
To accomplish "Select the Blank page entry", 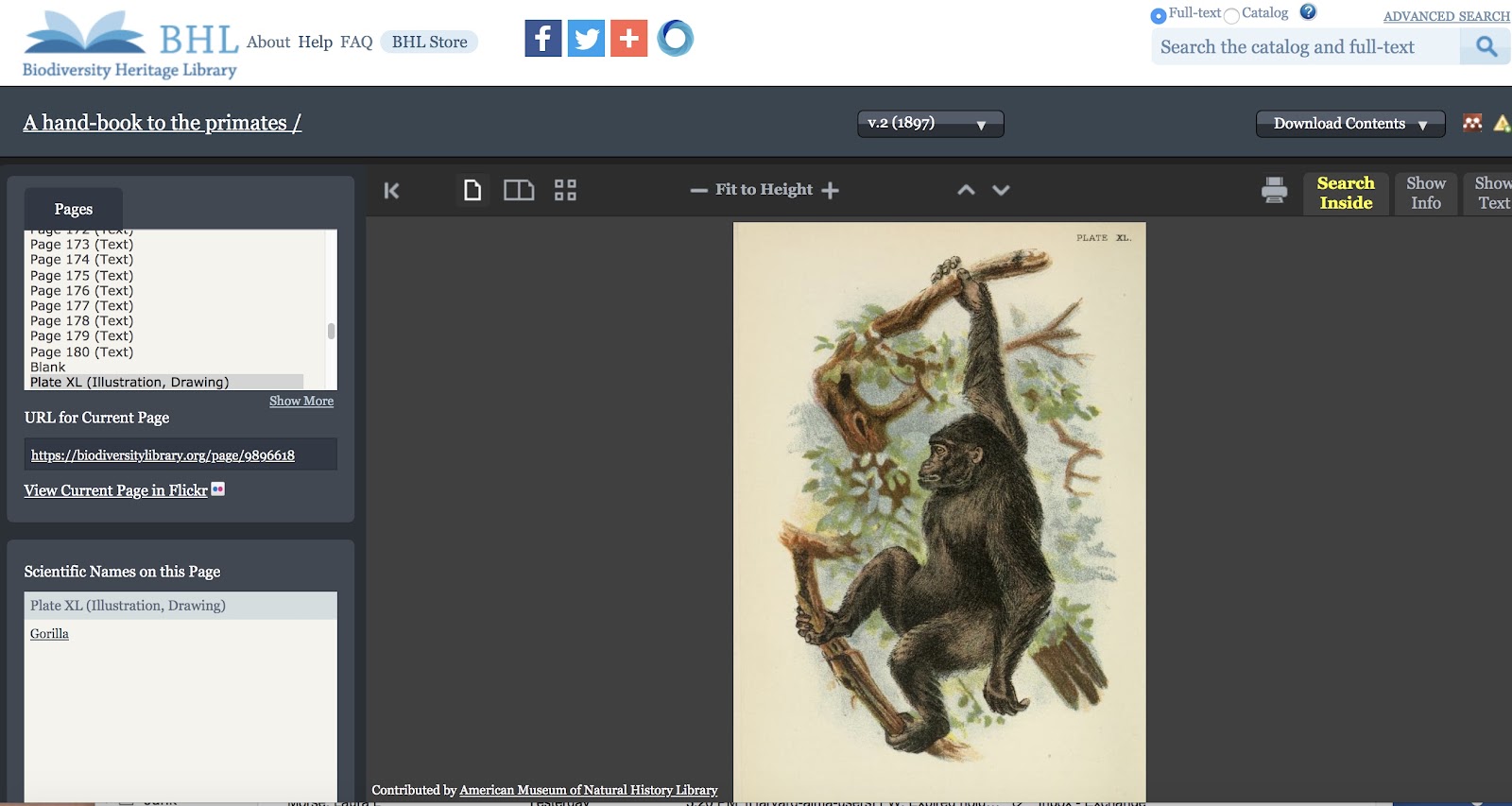I will click(48, 368).
